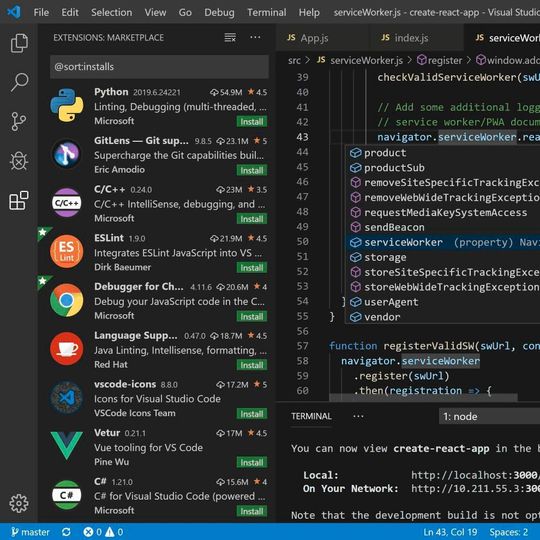Image resolution: width=540 pixels, height=540 pixels.
Task: Click the GitLens extension icon
Action: 66,154
